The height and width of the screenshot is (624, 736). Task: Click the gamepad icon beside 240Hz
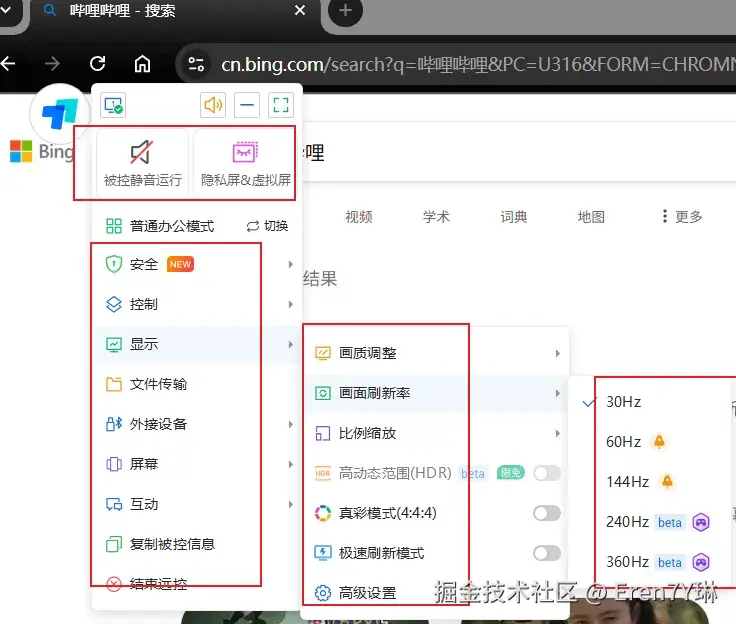click(x=701, y=522)
